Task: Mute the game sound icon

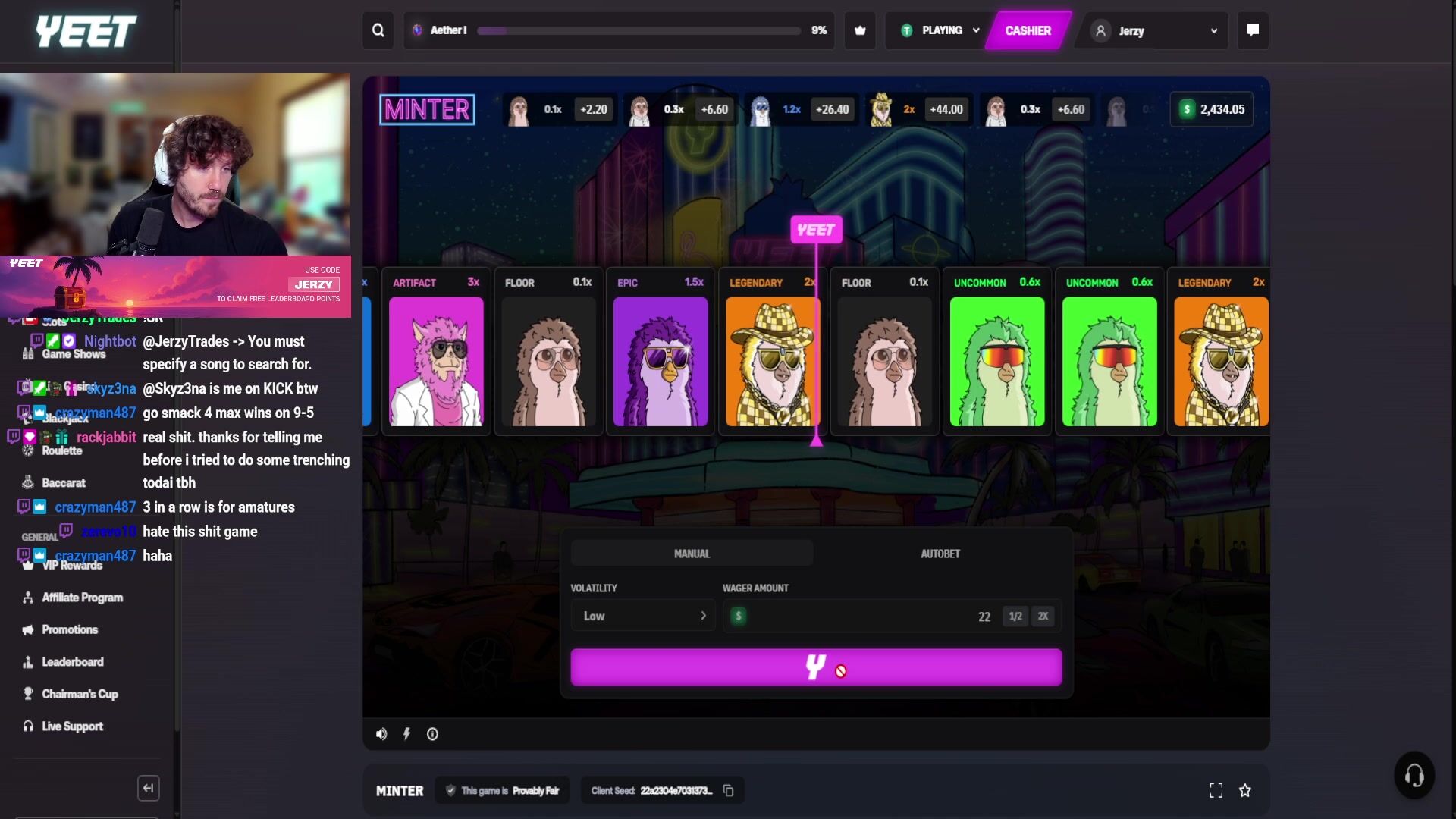Action: pos(381,734)
